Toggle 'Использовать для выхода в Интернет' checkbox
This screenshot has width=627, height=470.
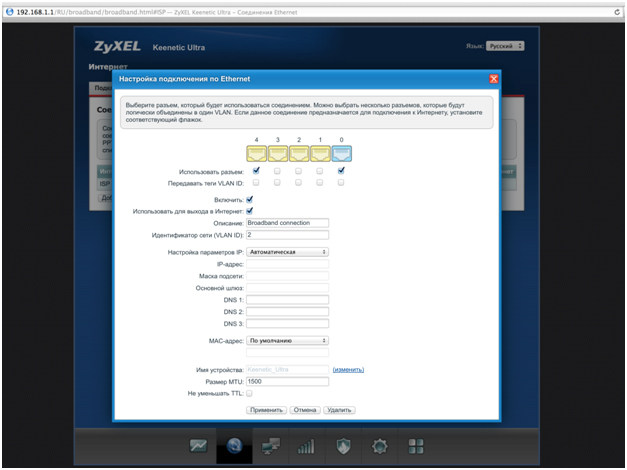tap(249, 211)
